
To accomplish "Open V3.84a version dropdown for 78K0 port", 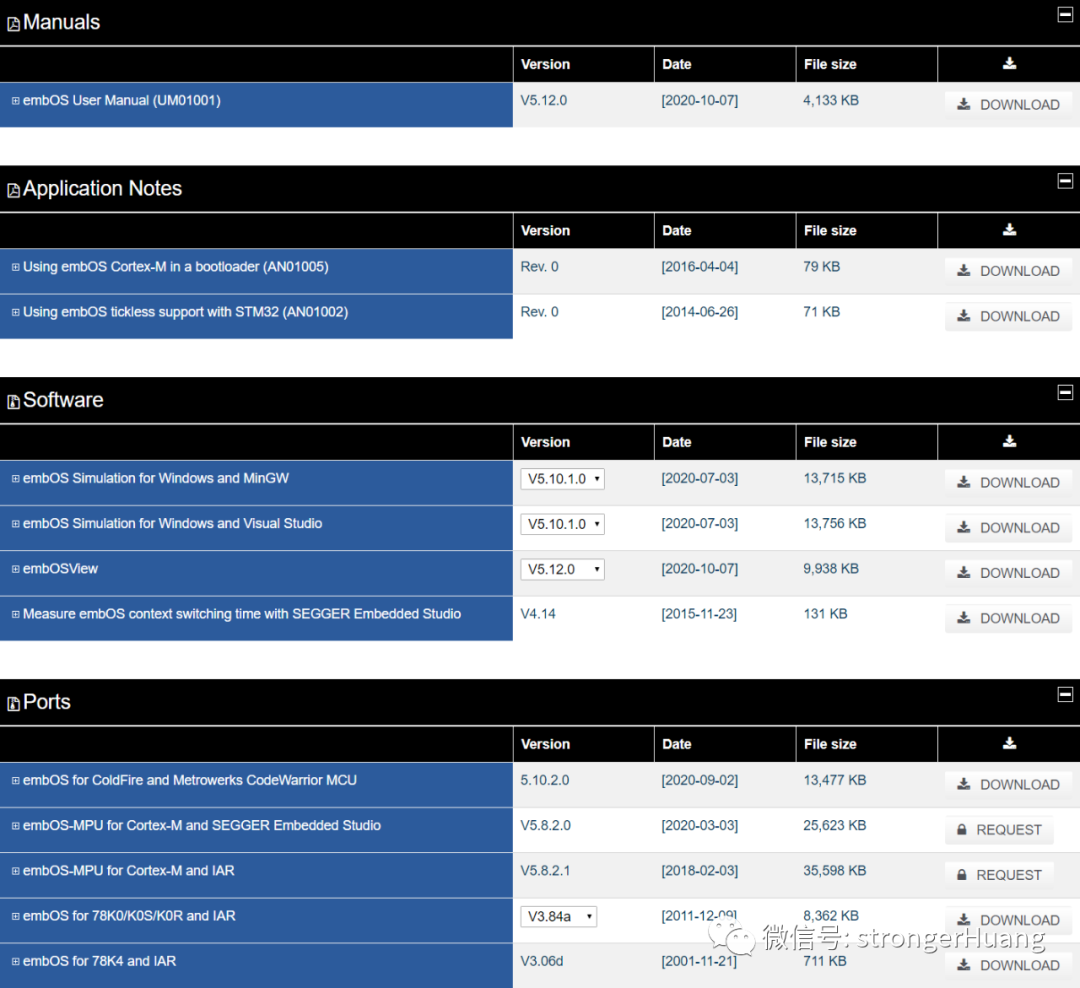I will 559,917.
